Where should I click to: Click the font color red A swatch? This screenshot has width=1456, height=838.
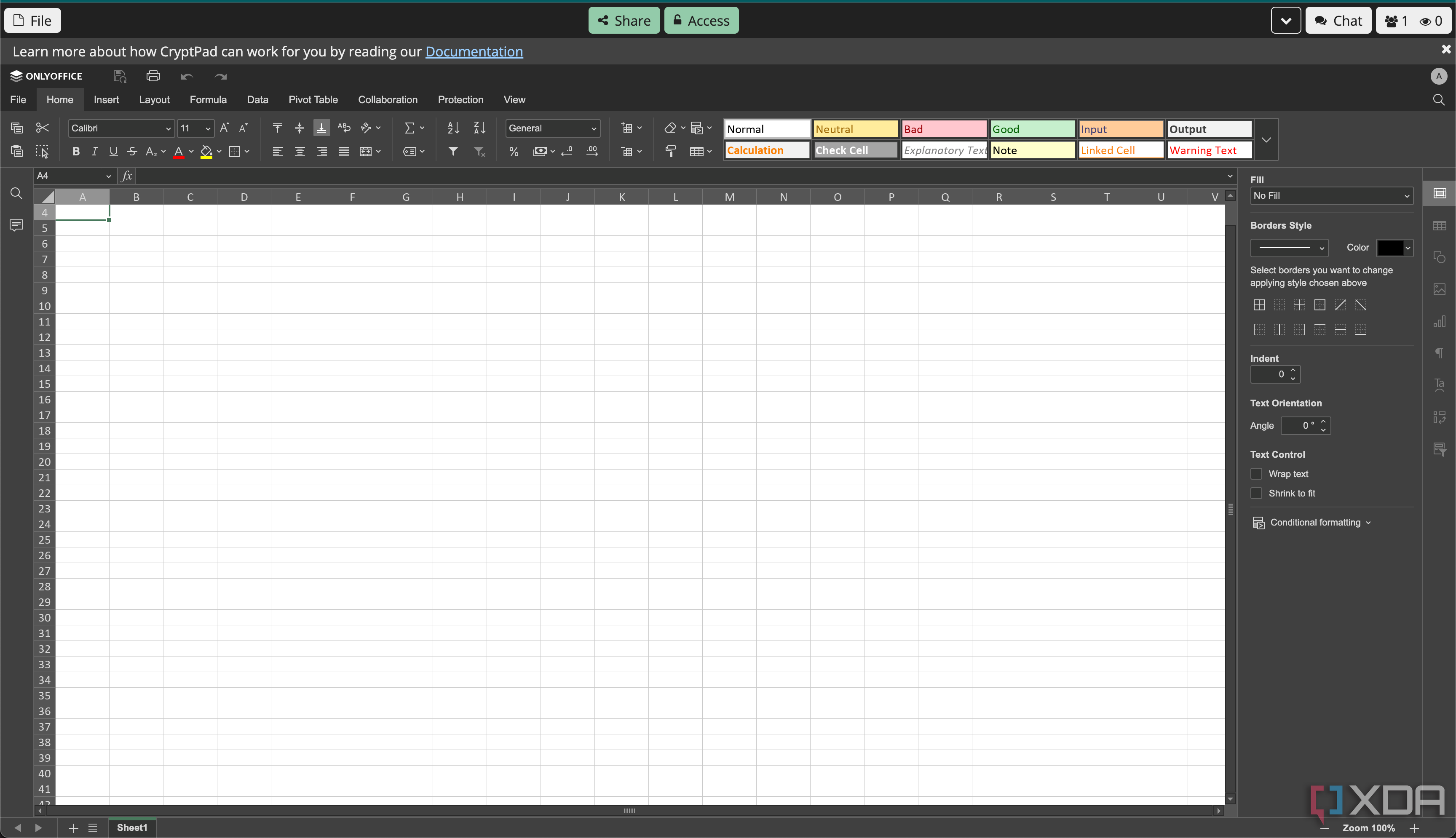point(179,152)
